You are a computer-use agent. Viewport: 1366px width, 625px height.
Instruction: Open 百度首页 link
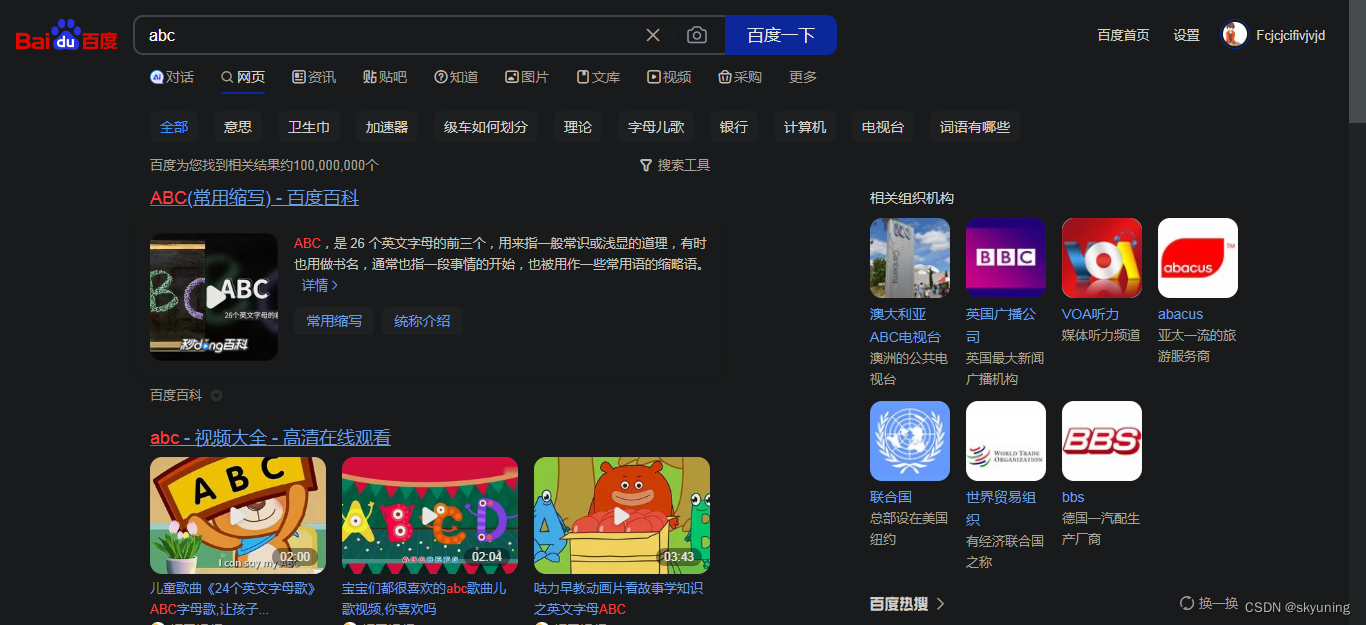point(1123,35)
